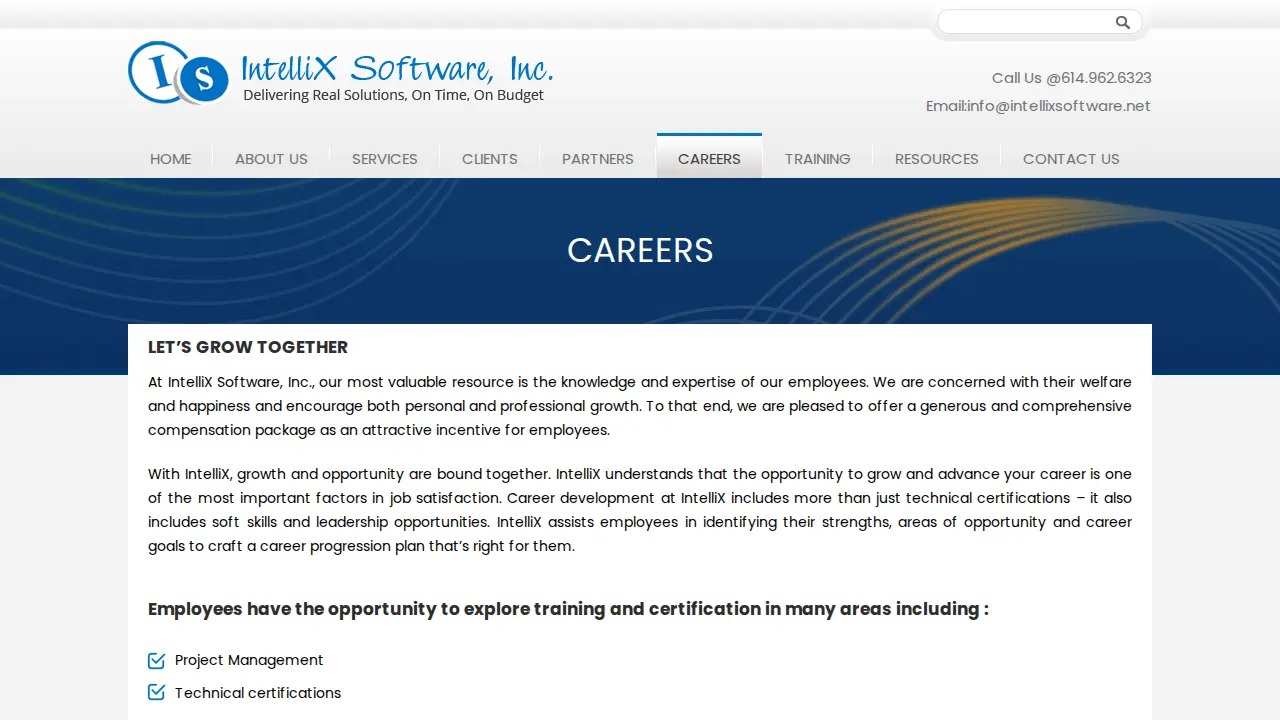
Task: Open the Home menu item
Action: pyautogui.click(x=171, y=159)
